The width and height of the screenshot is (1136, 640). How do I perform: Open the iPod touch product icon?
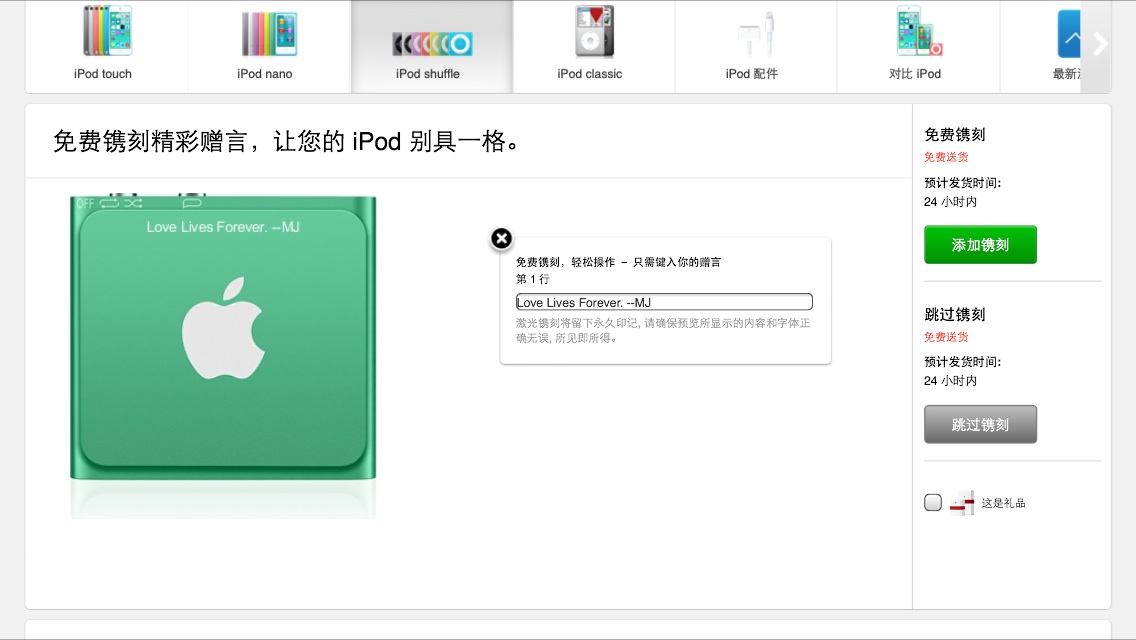[x=107, y=30]
